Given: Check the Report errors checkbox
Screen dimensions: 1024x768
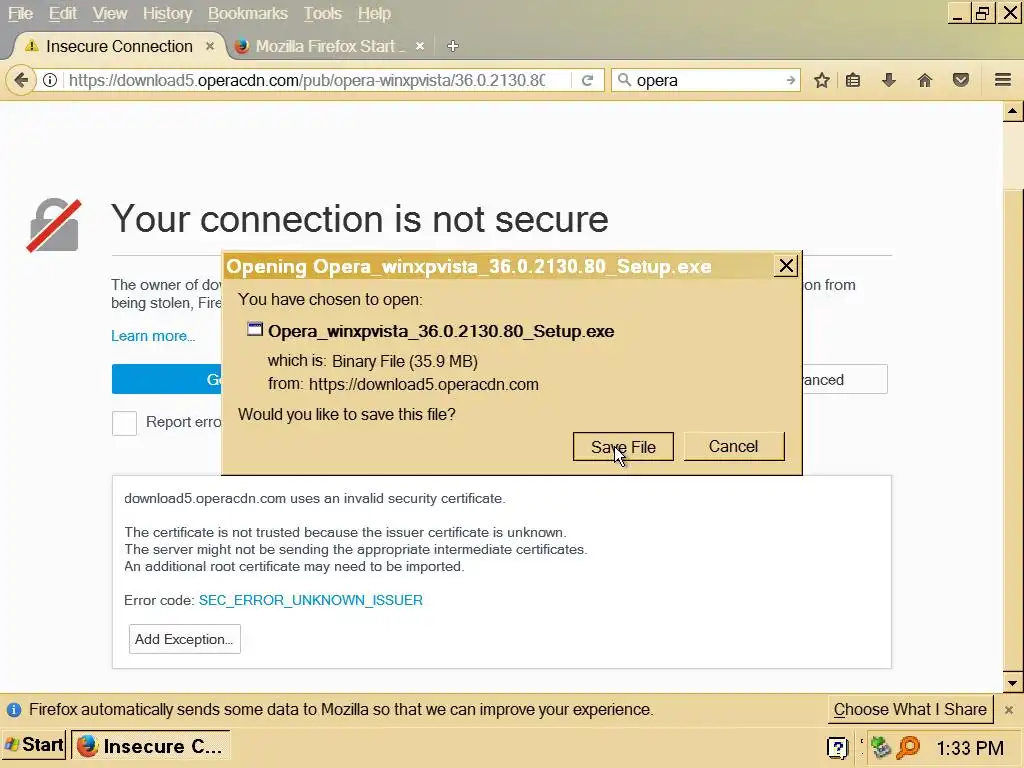Looking at the screenshot, I should point(124,423).
